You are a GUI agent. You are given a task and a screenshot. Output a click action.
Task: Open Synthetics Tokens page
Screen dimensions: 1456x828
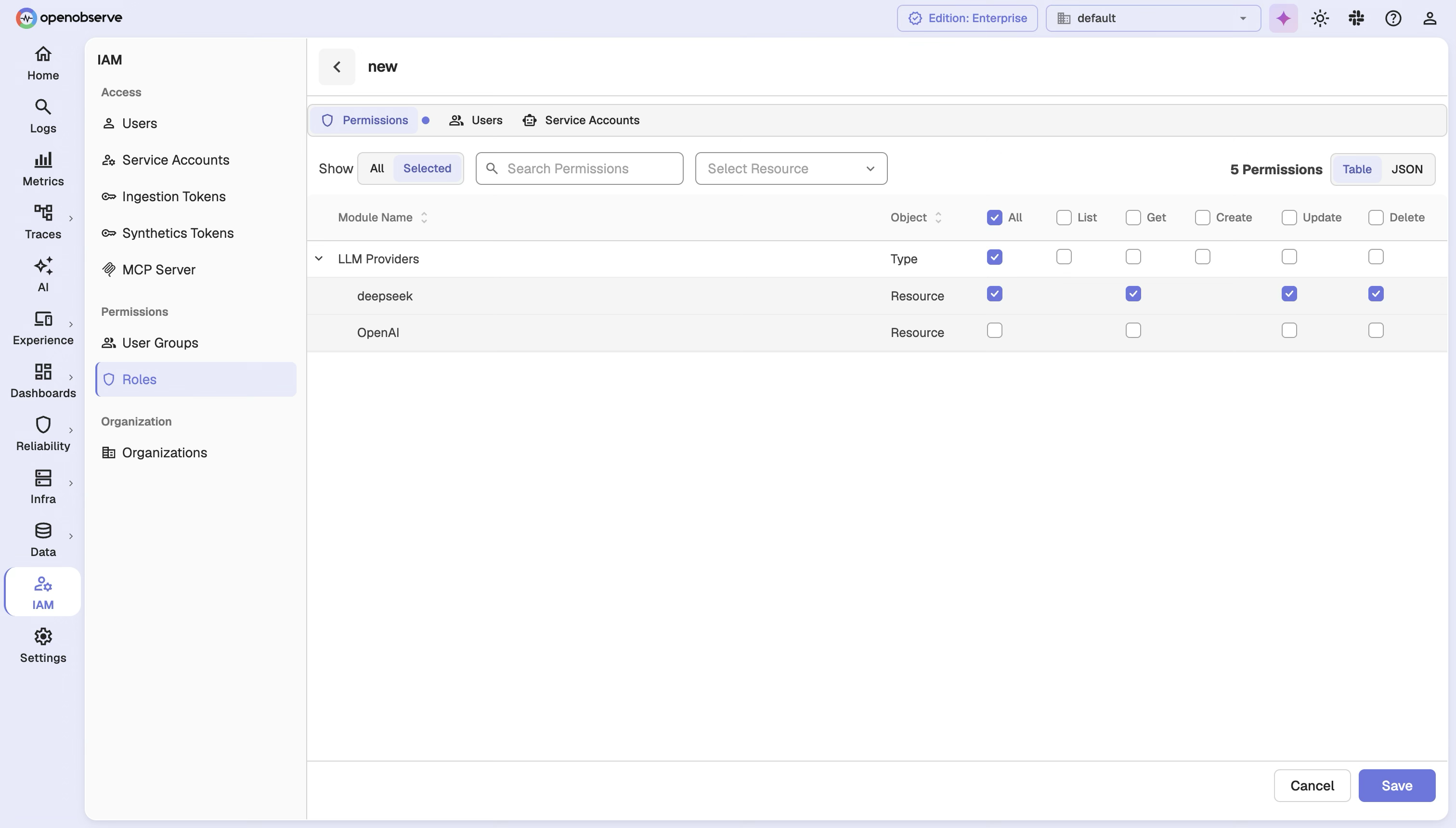195,233
